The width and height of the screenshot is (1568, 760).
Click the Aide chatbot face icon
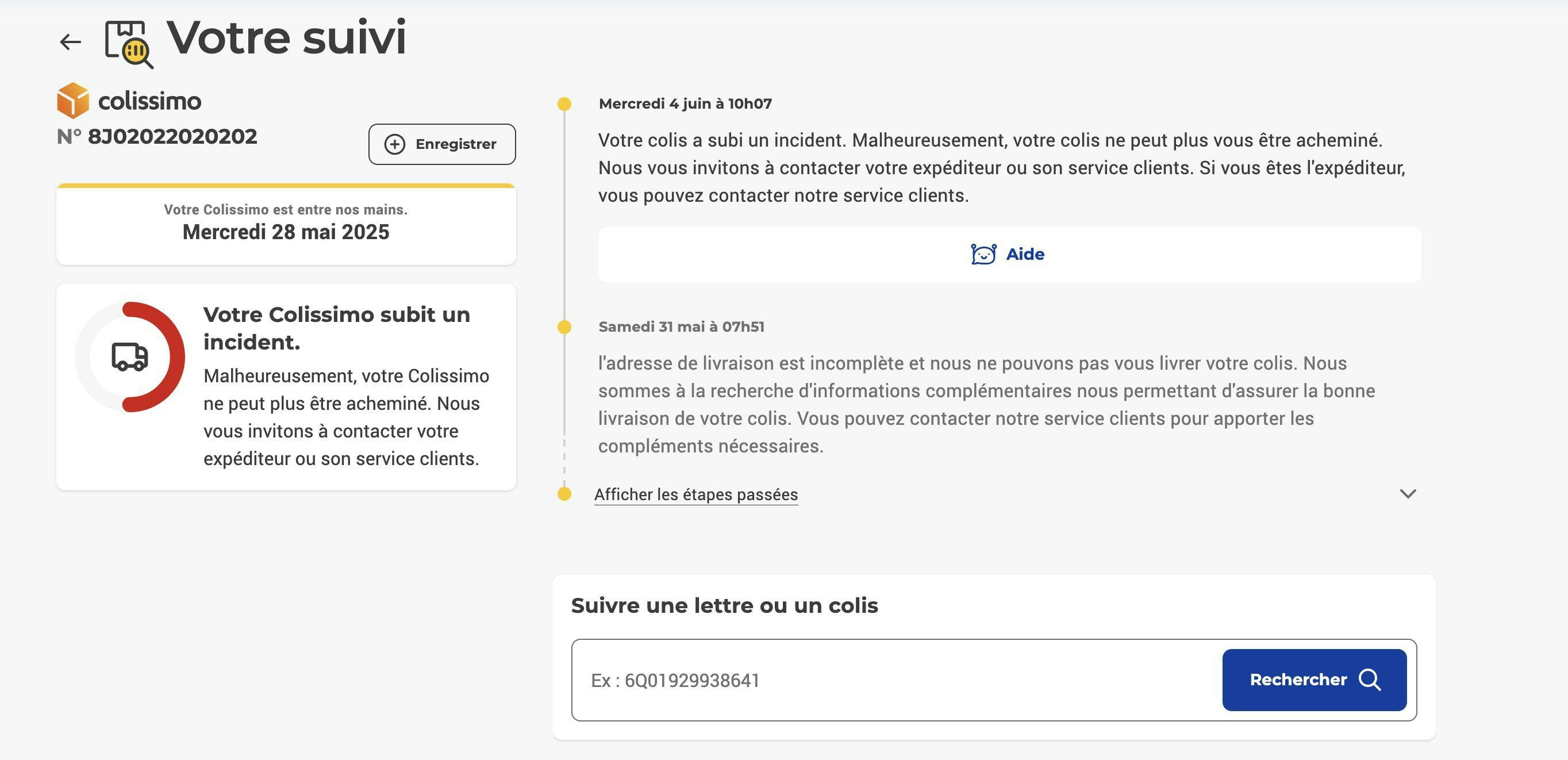click(983, 254)
